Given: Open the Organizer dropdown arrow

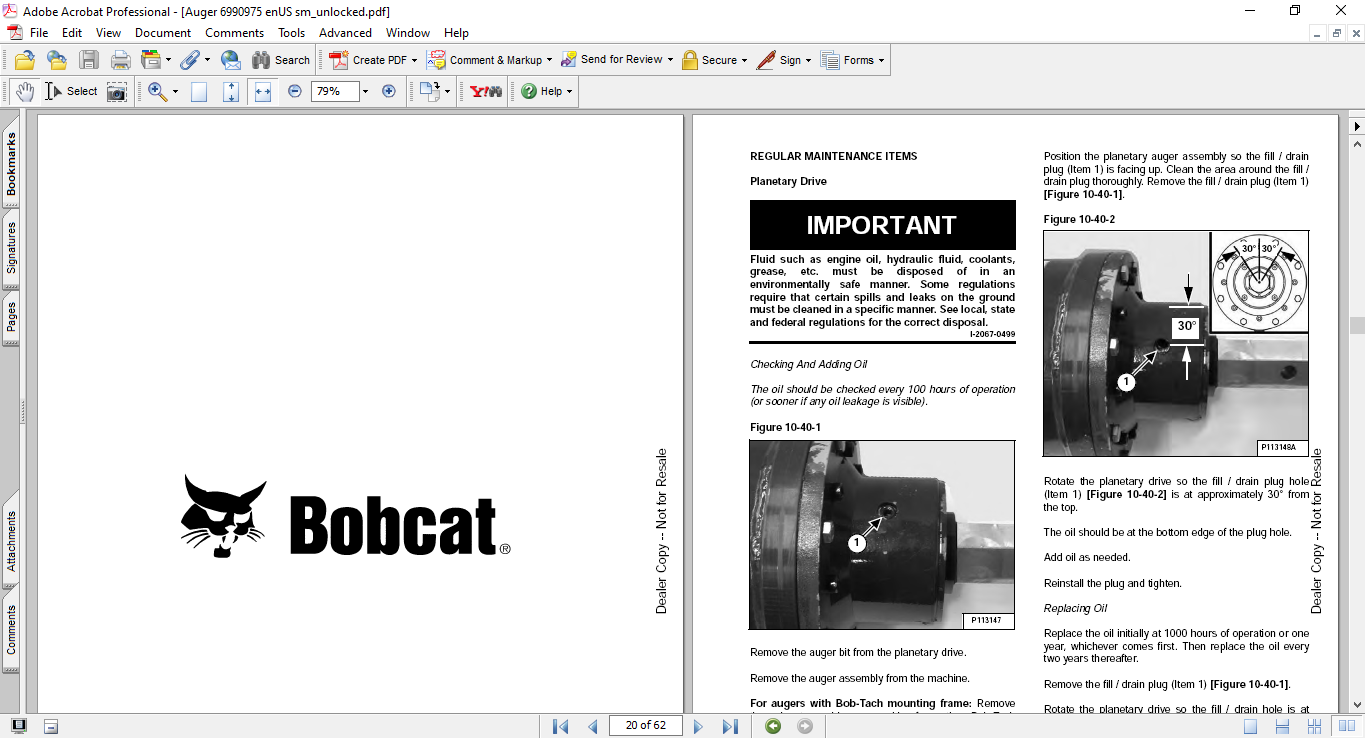Looking at the screenshot, I should pos(168,60).
